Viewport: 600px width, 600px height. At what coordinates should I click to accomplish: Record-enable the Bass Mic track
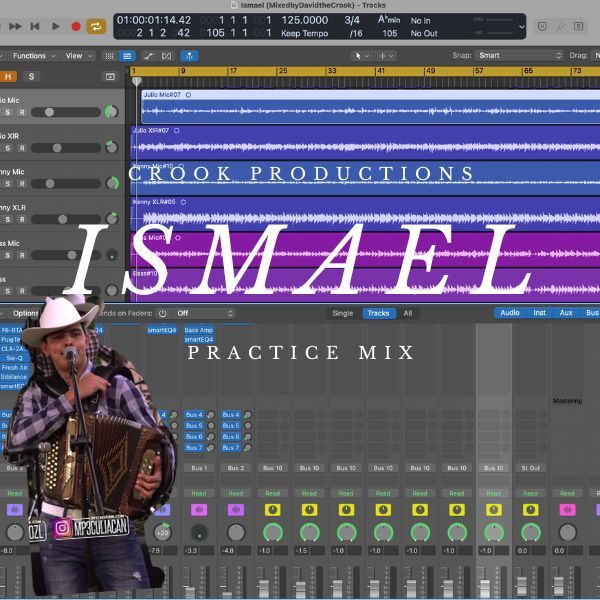22,255
